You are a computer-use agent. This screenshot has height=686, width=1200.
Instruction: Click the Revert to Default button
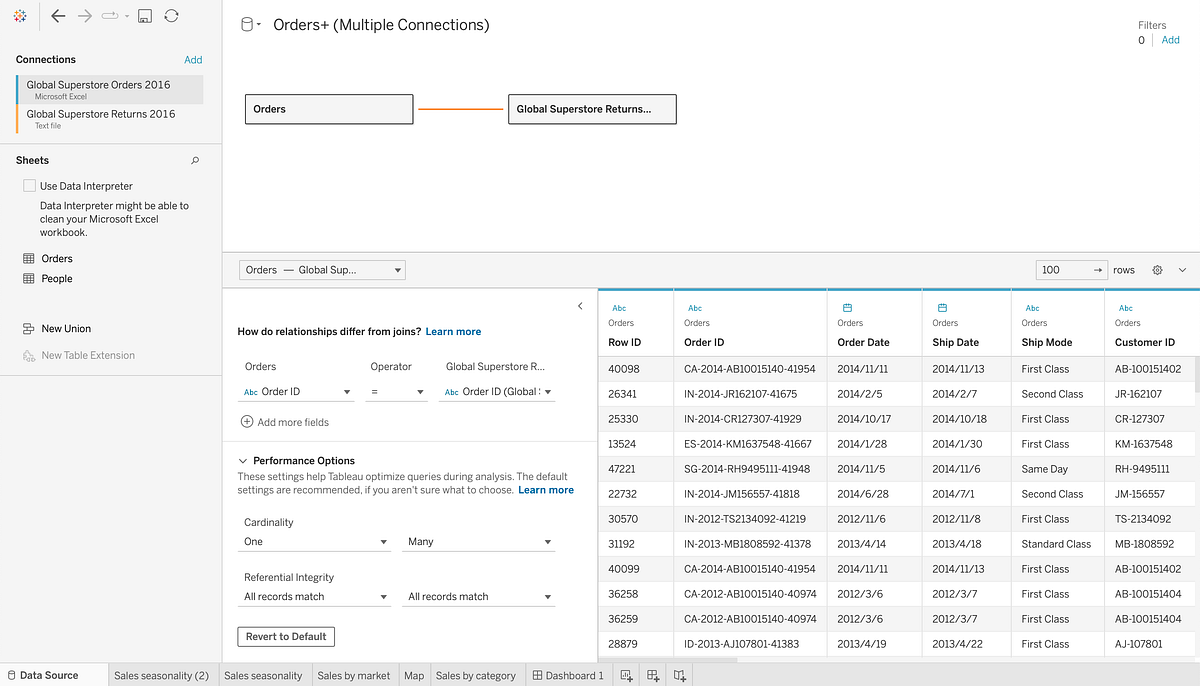click(x=286, y=636)
